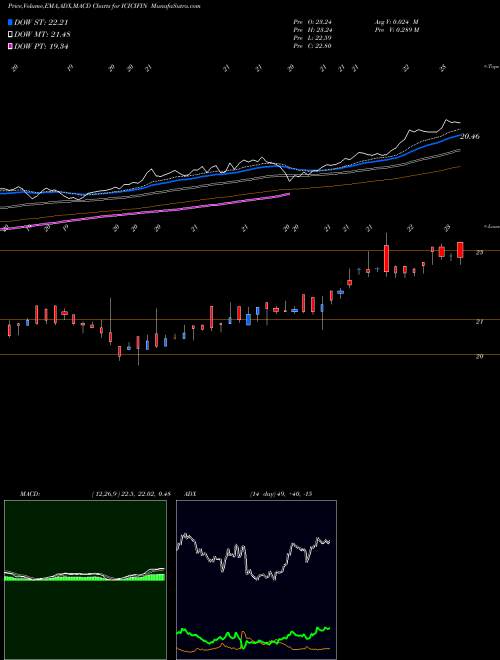
Task: Click the 23 price axis label
Action: (479, 253)
